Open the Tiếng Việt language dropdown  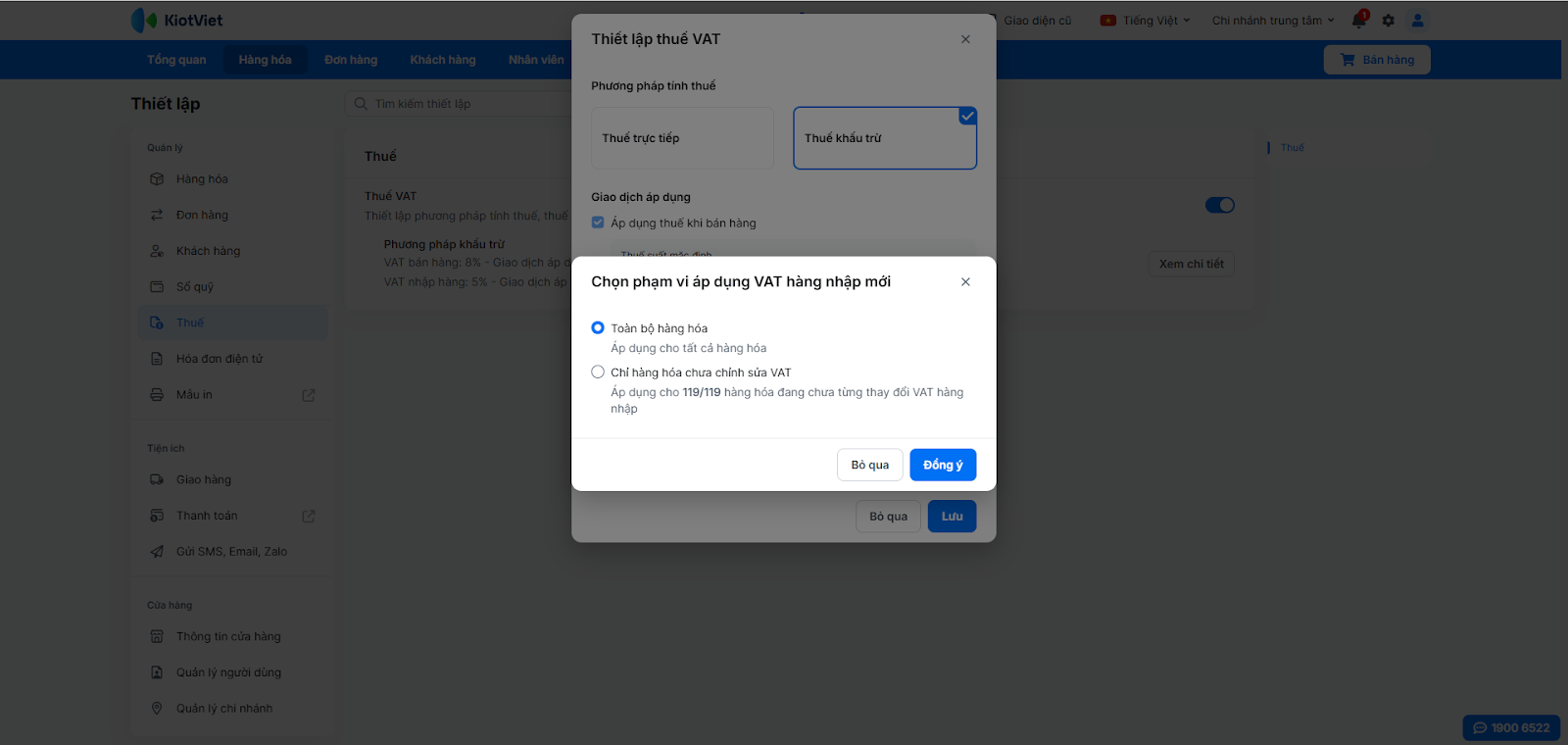pyautogui.click(x=1145, y=21)
